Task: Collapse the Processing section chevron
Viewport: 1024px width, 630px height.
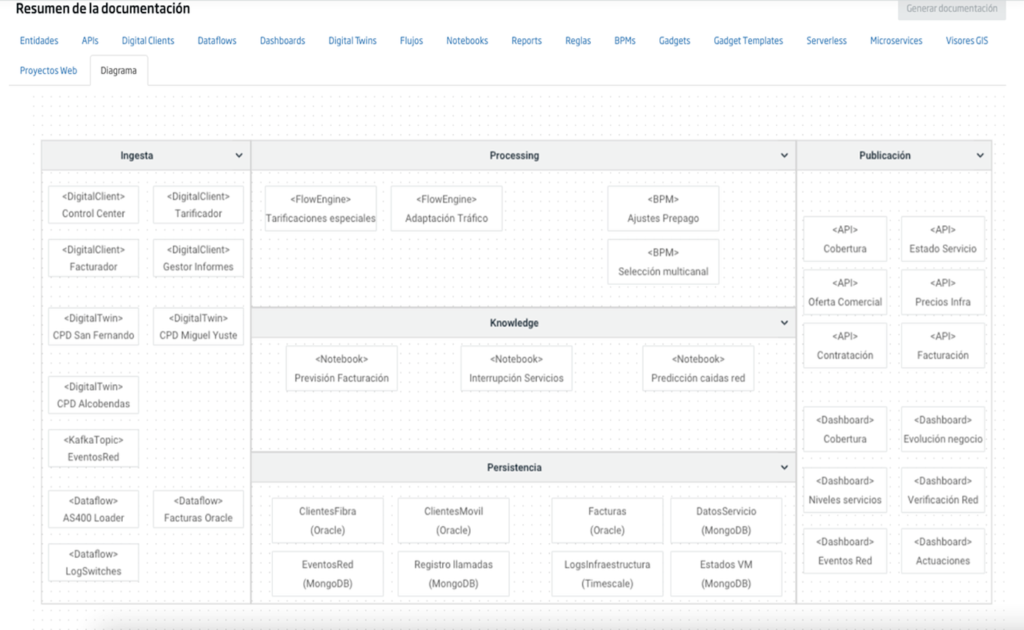Action: coord(784,155)
